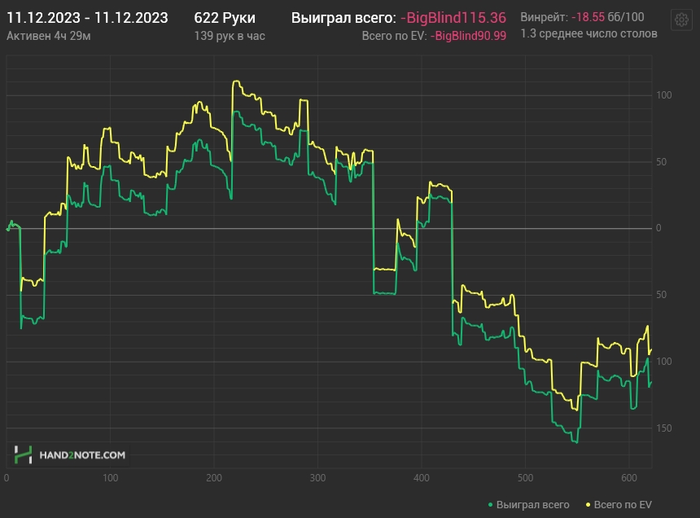Click '1.3 среднее число столов' text

589,34
